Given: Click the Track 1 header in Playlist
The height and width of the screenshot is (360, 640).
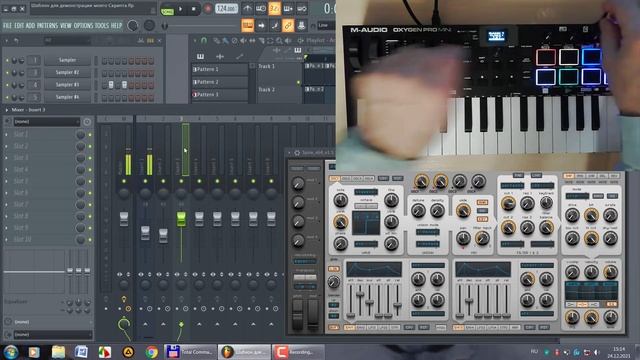Looking at the screenshot, I should (279, 73).
